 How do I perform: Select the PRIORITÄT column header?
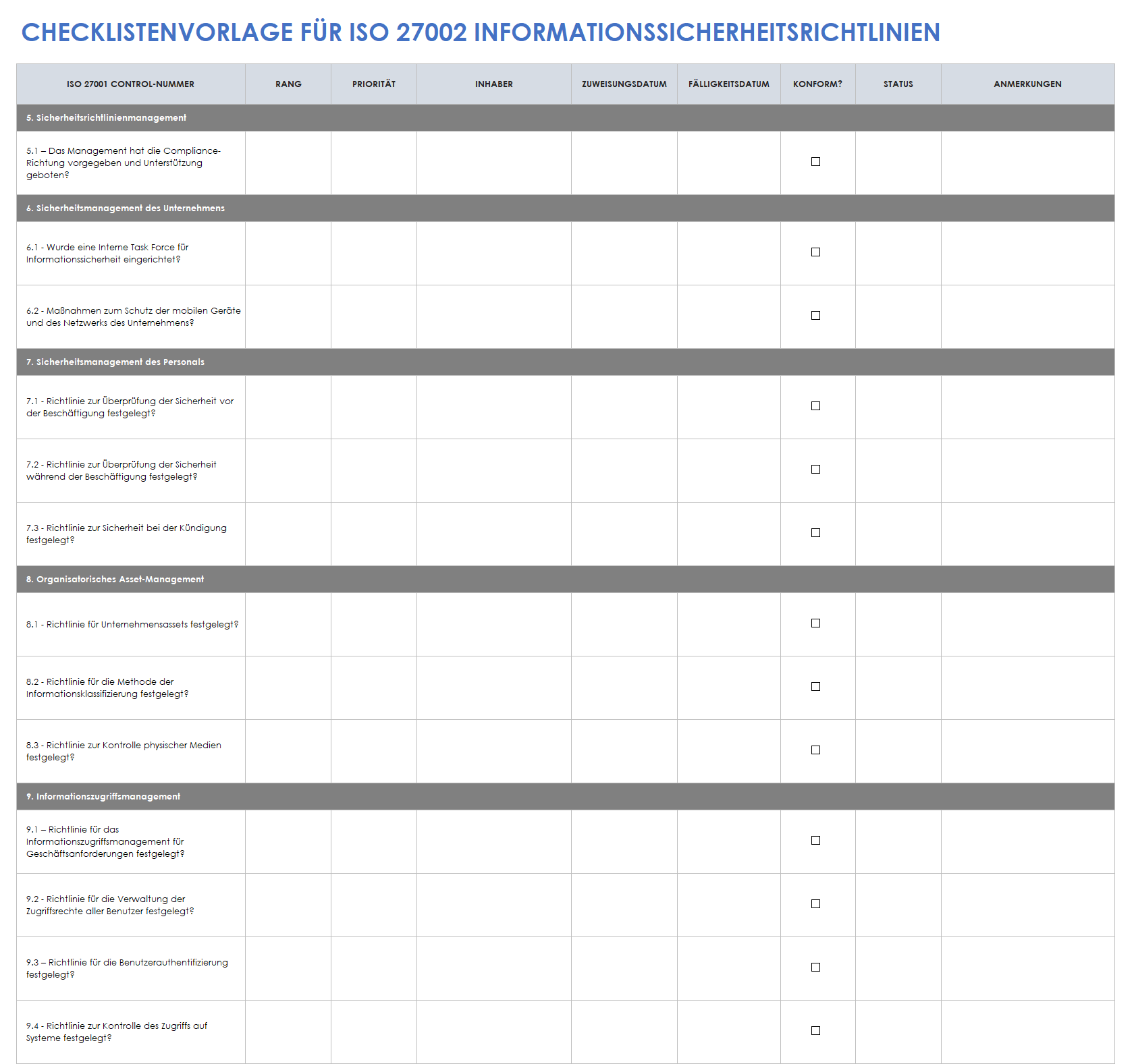coord(374,84)
